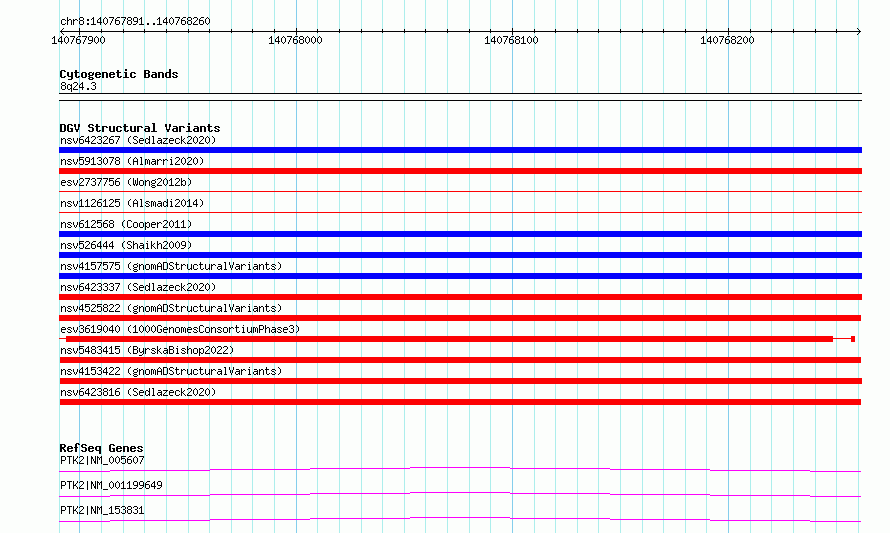This screenshot has width=890, height=533.
Task: Open variant nsv6423816 (Sedlazeck2020) label
Action: coord(138,392)
